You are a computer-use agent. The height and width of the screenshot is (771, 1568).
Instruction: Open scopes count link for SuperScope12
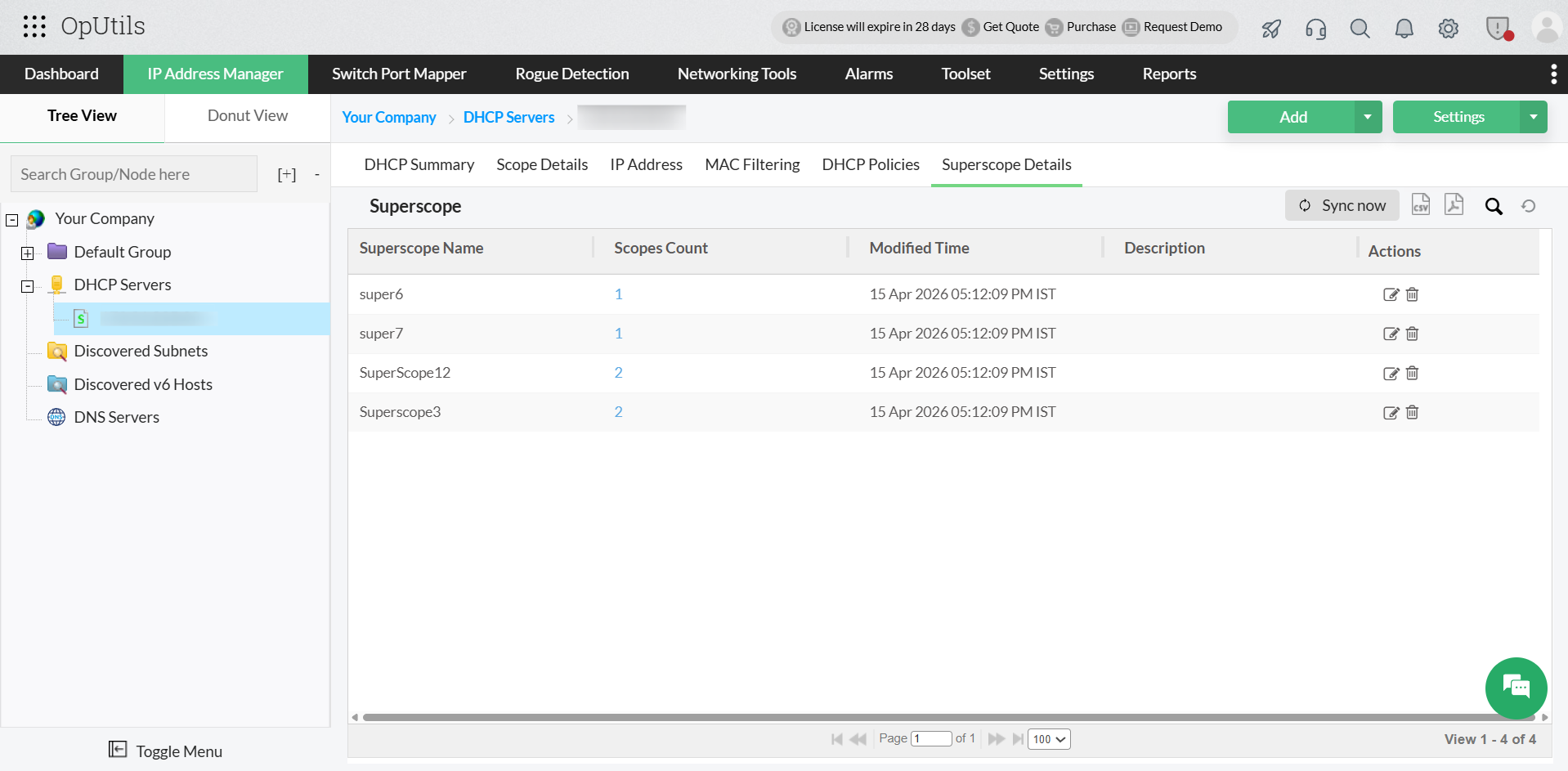[x=618, y=372]
